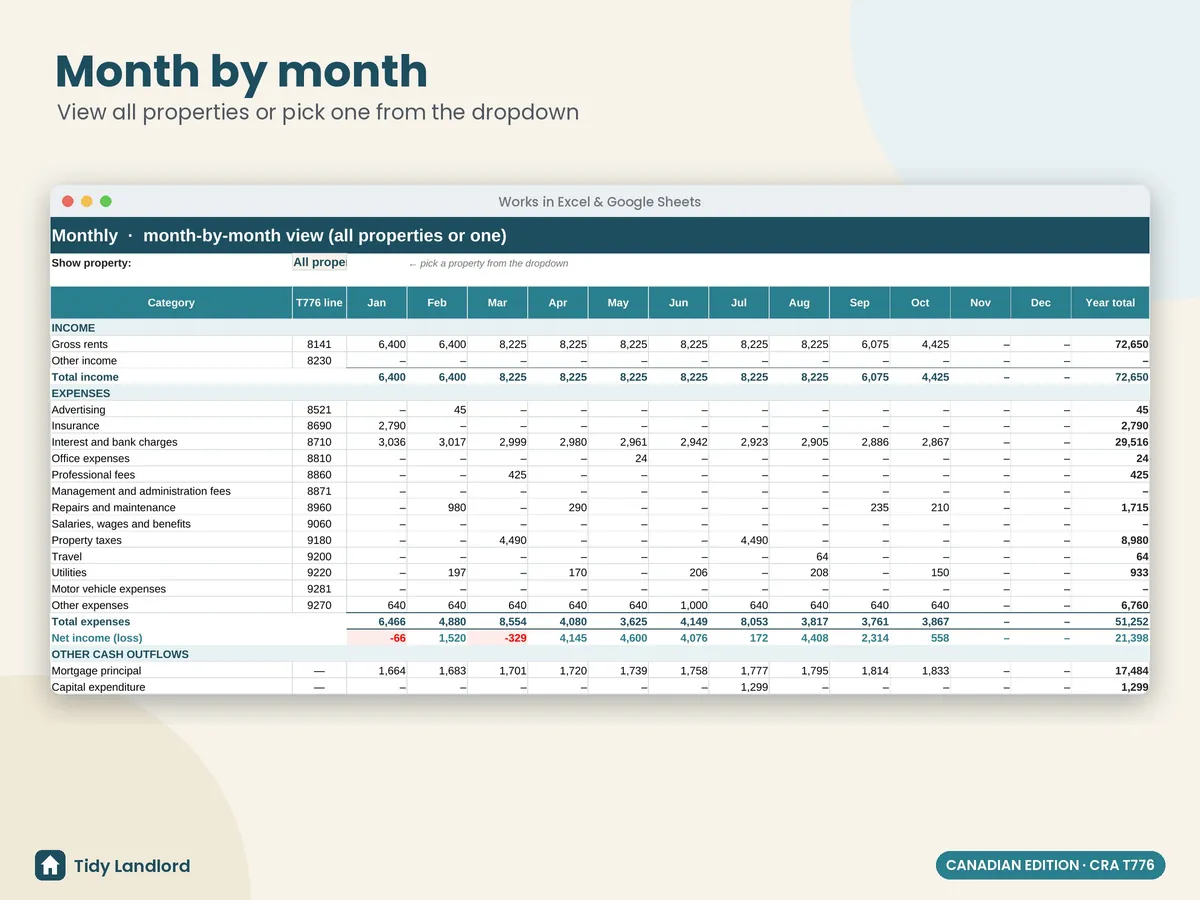Select the Oct column header
1200x900 pixels.
pyautogui.click(x=920, y=303)
